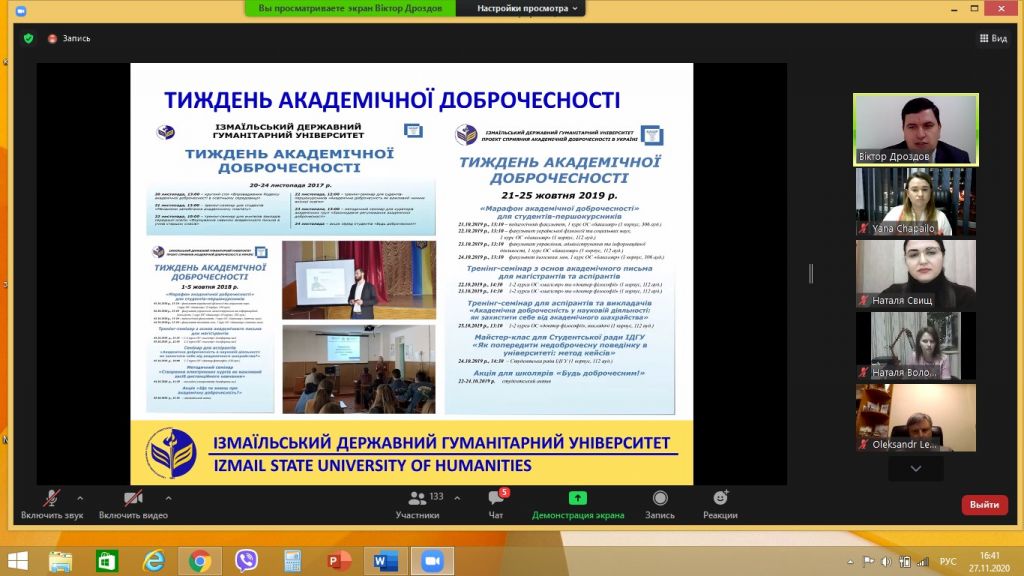
Task: Toggle the Запись record button
Action: point(660,504)
